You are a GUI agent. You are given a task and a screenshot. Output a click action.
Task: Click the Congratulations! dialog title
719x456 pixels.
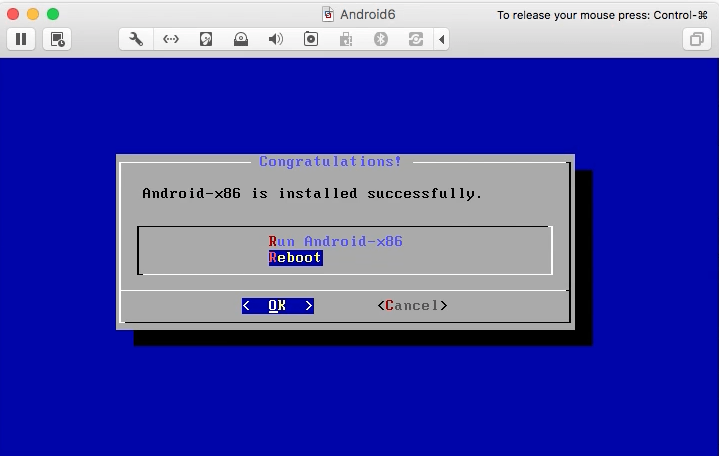click(330, 161)
